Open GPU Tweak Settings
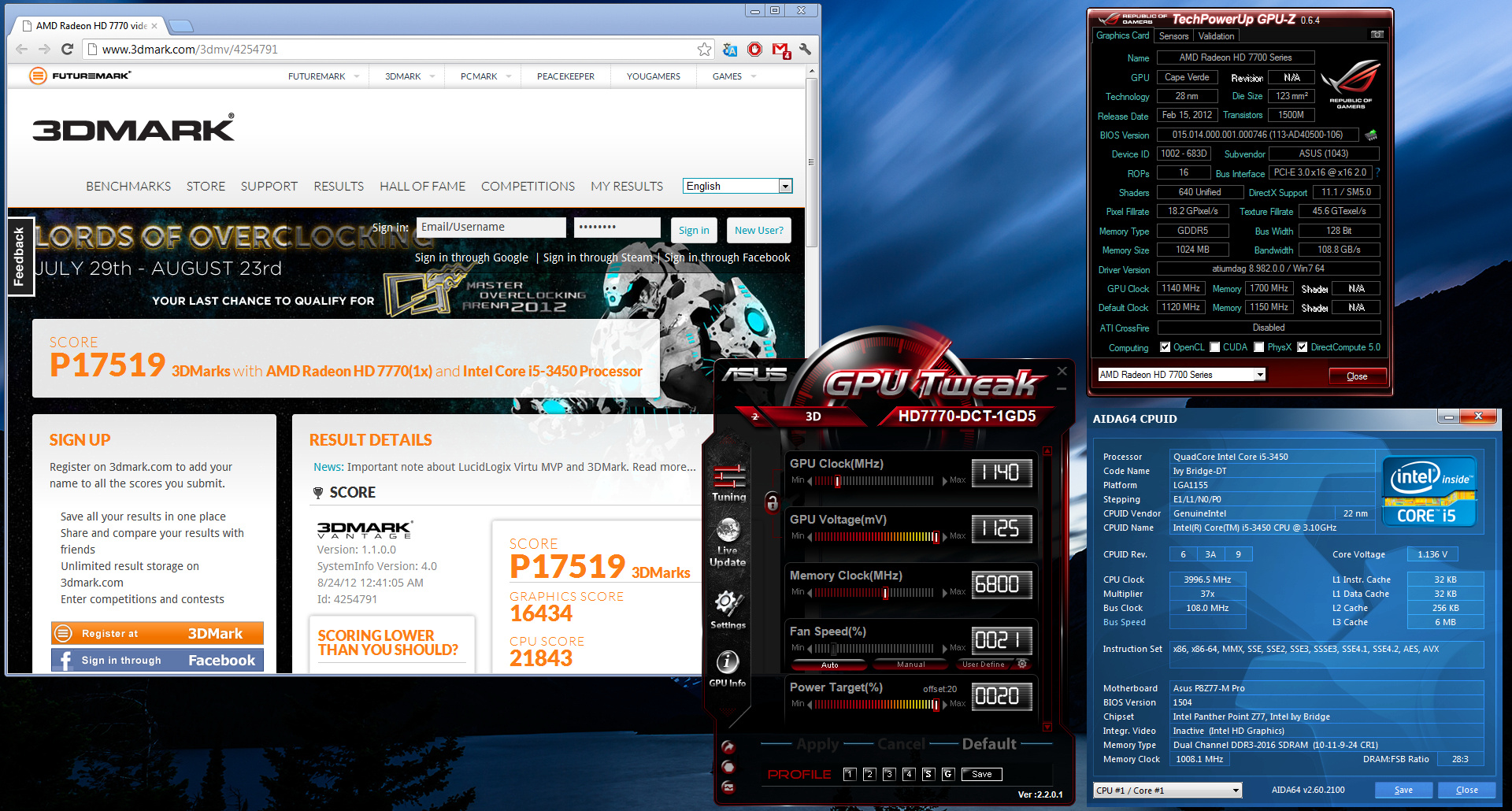This screenshot has width=1512, height=811. (728, 609)
